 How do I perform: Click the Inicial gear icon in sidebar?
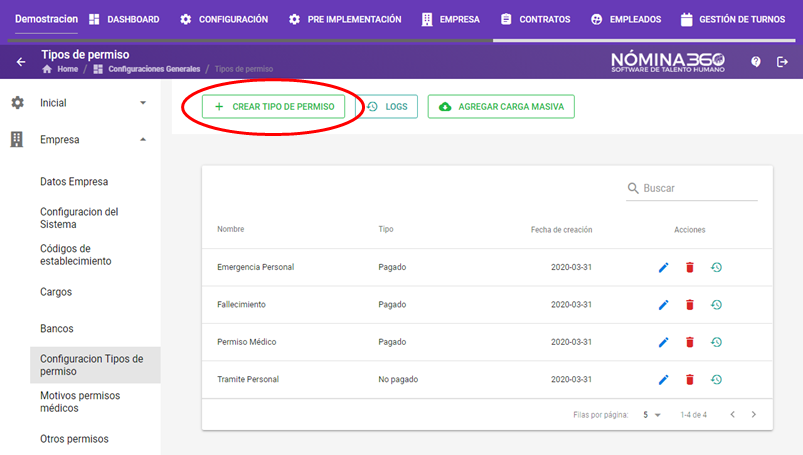17,102
